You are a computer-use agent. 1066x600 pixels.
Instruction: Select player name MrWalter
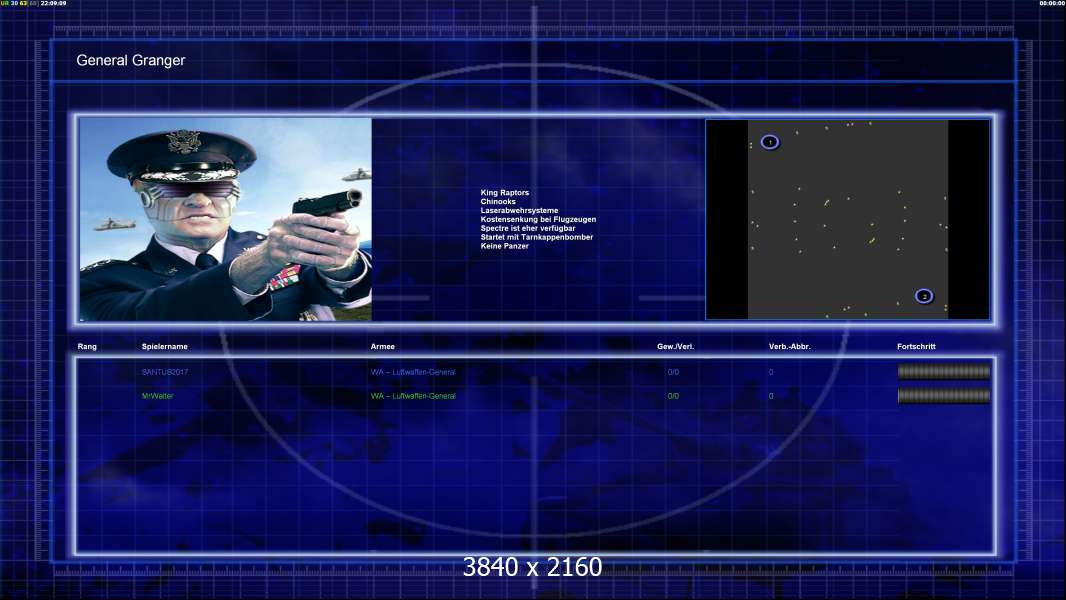(158, 396)
